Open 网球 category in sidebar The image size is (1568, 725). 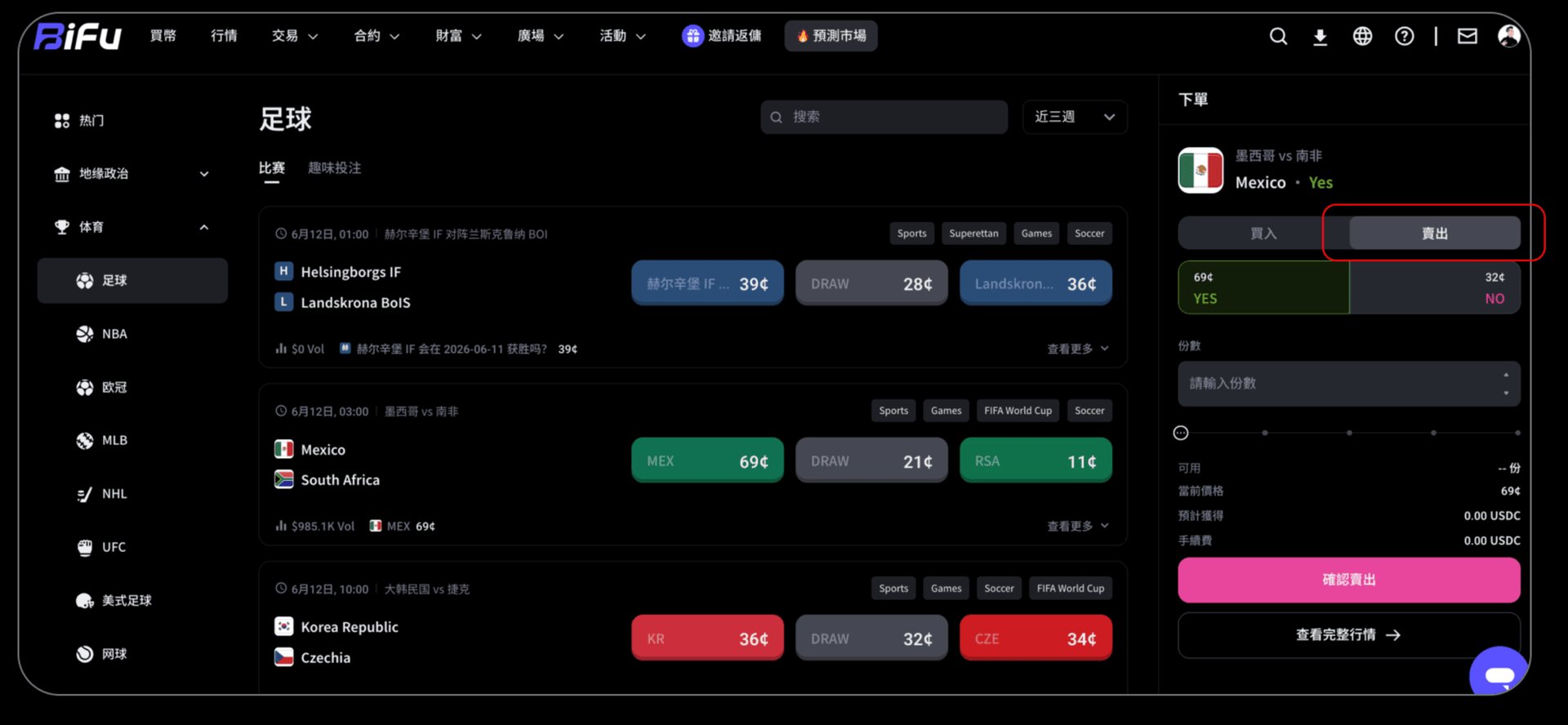pyautogui.click(x=132, y=654)
